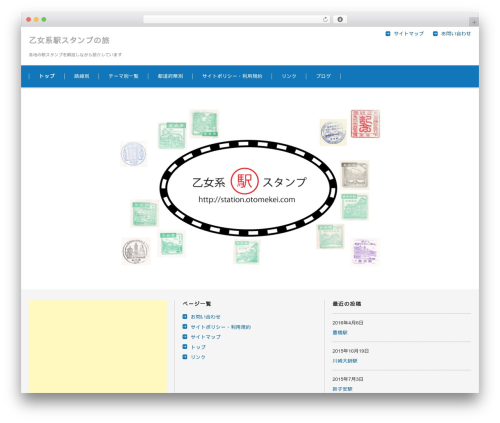Click arrow icon next to sidebar お問い合わせ
The height and width of the screenshot is (423, 500).
click(185, 316)
